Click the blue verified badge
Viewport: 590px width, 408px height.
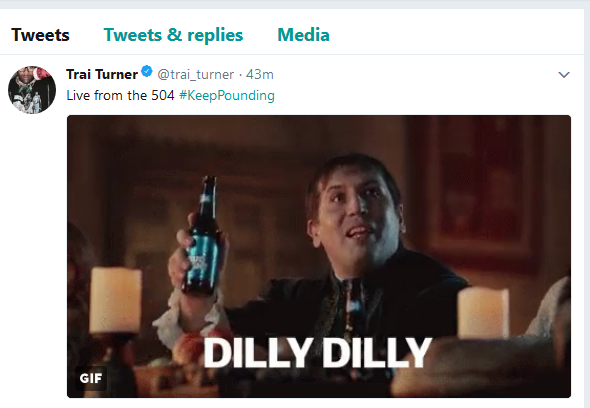coord(147,71)
